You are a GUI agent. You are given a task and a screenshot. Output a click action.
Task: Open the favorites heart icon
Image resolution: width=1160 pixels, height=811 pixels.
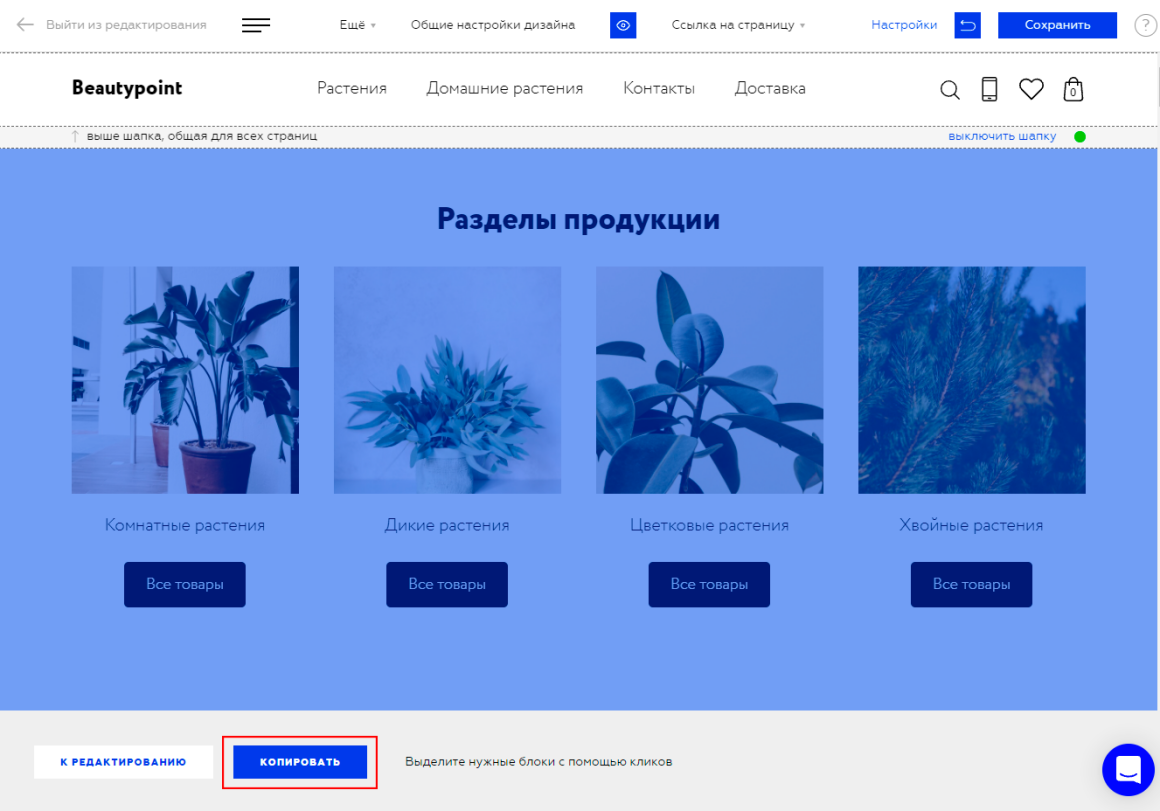pyautogui.click(x=1031, y=89)
